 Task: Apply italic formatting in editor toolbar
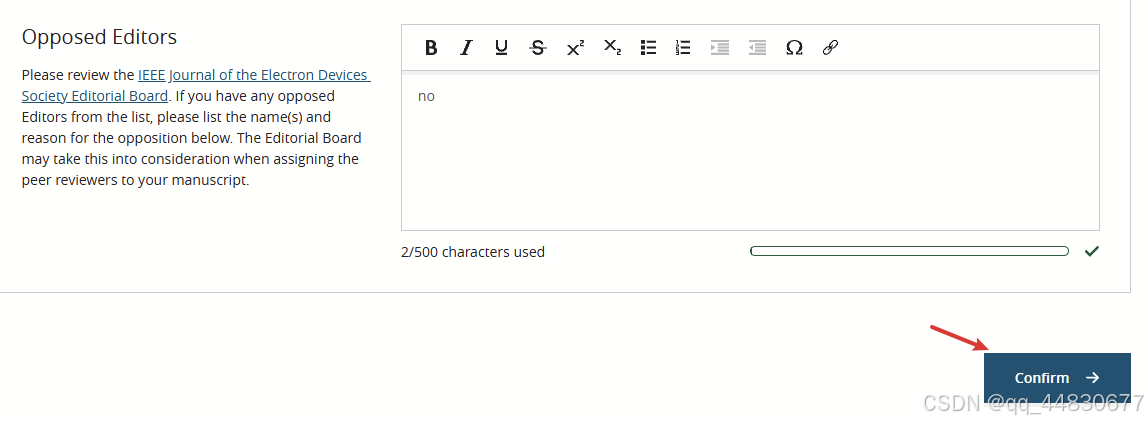466,48
